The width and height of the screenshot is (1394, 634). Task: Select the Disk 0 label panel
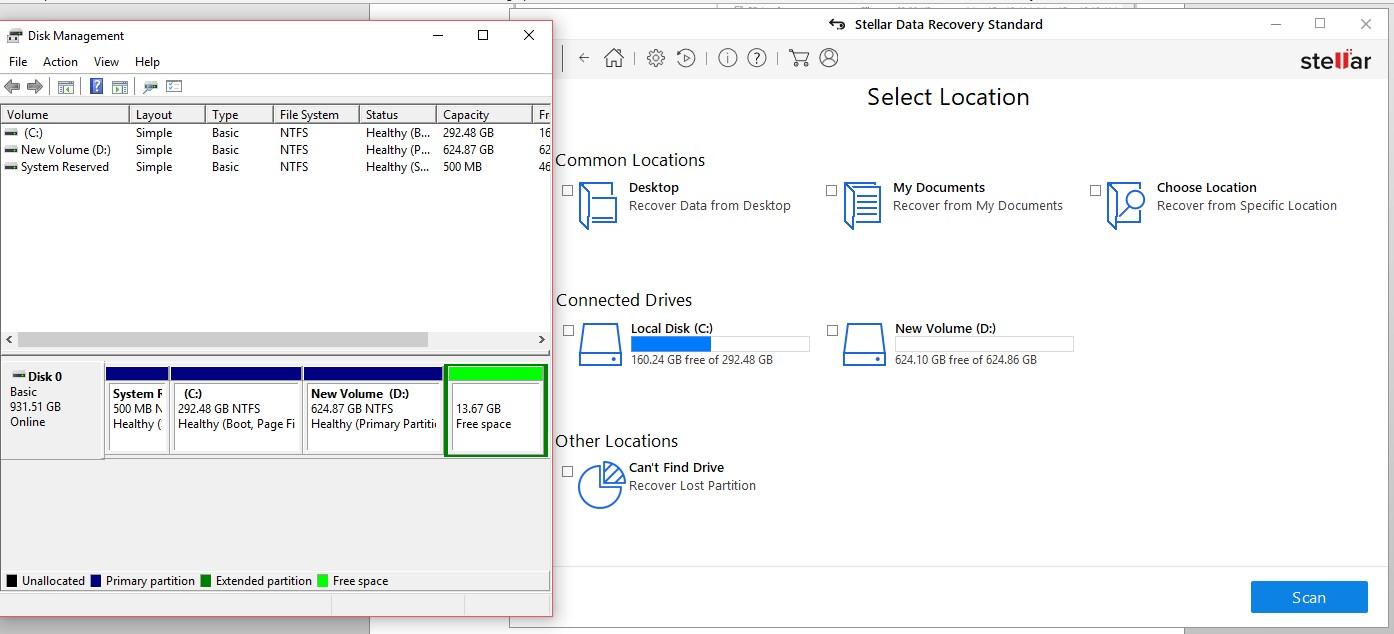click(52, 410)
